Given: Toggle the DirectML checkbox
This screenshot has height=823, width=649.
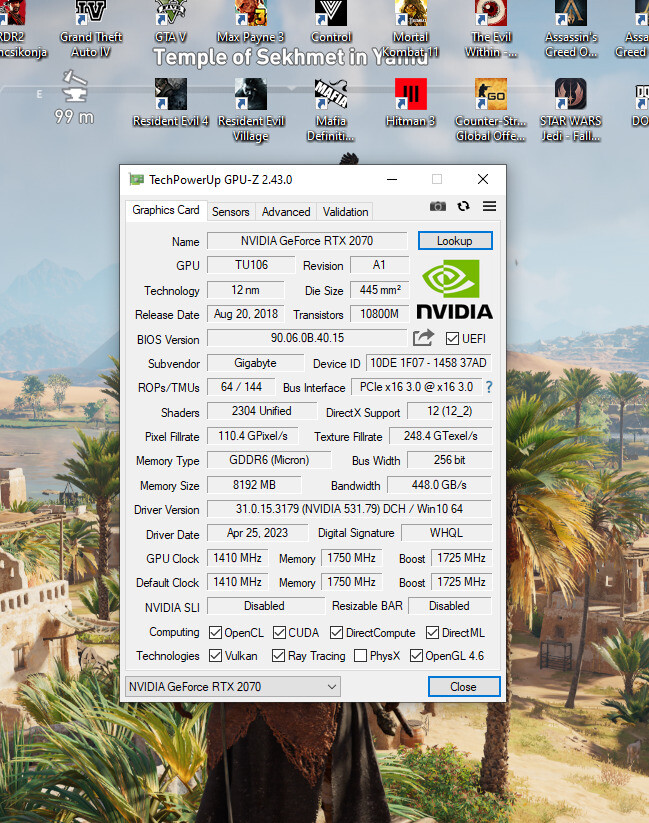Looking at the screenshot, I should (433, 632).
